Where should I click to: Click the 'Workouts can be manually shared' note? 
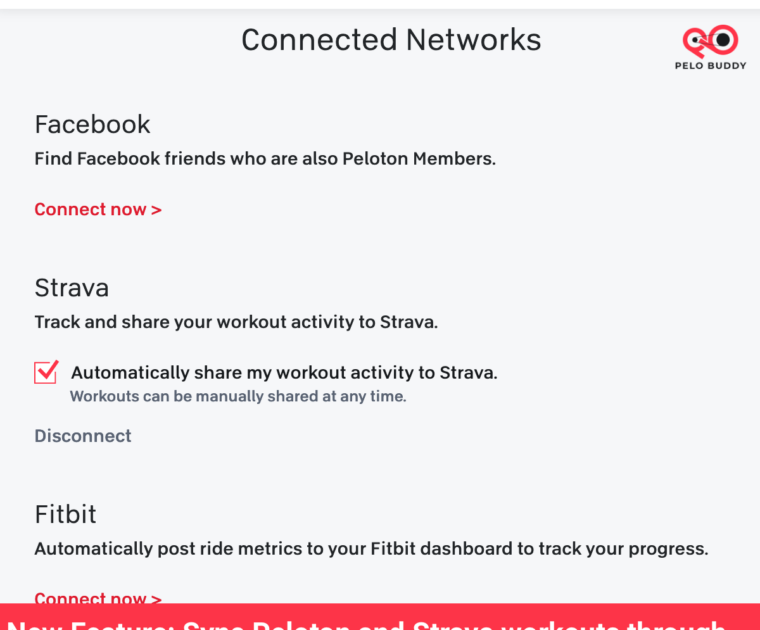(x=238, y=396)
